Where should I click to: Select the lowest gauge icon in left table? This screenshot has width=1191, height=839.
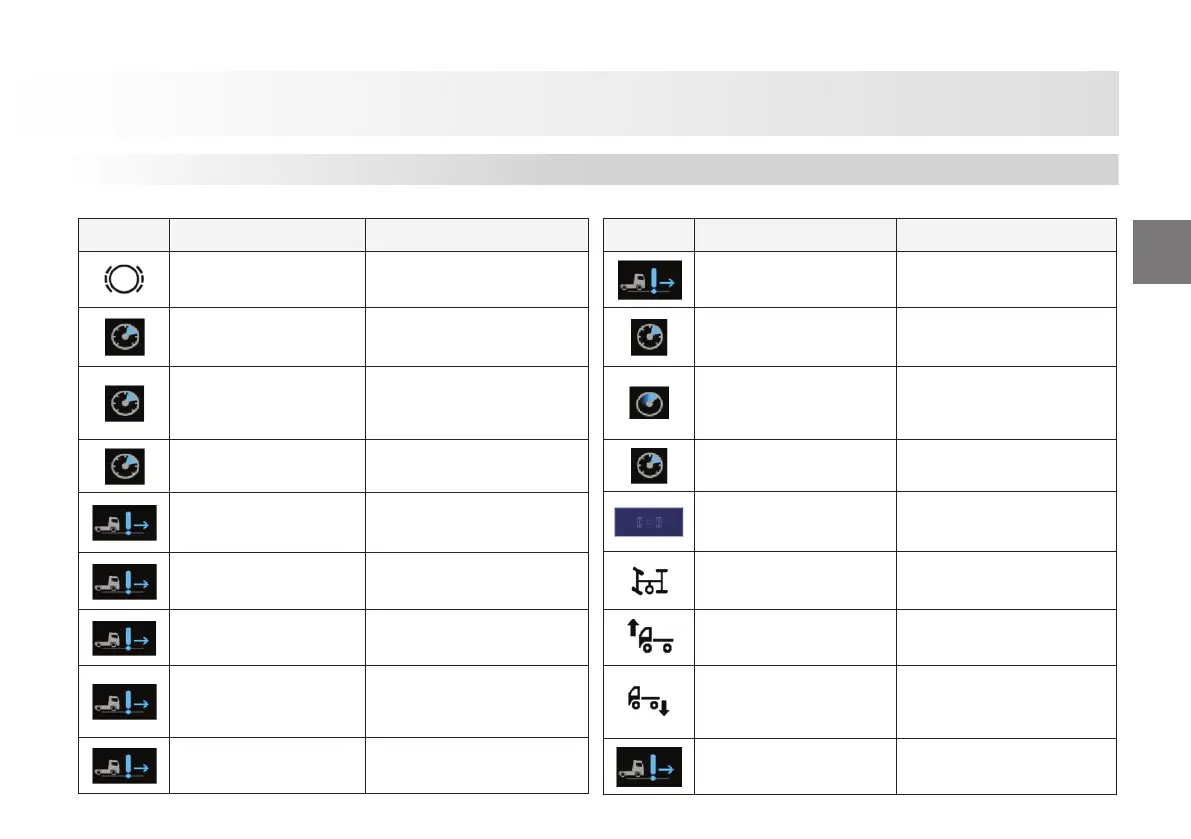click(124, 465)
